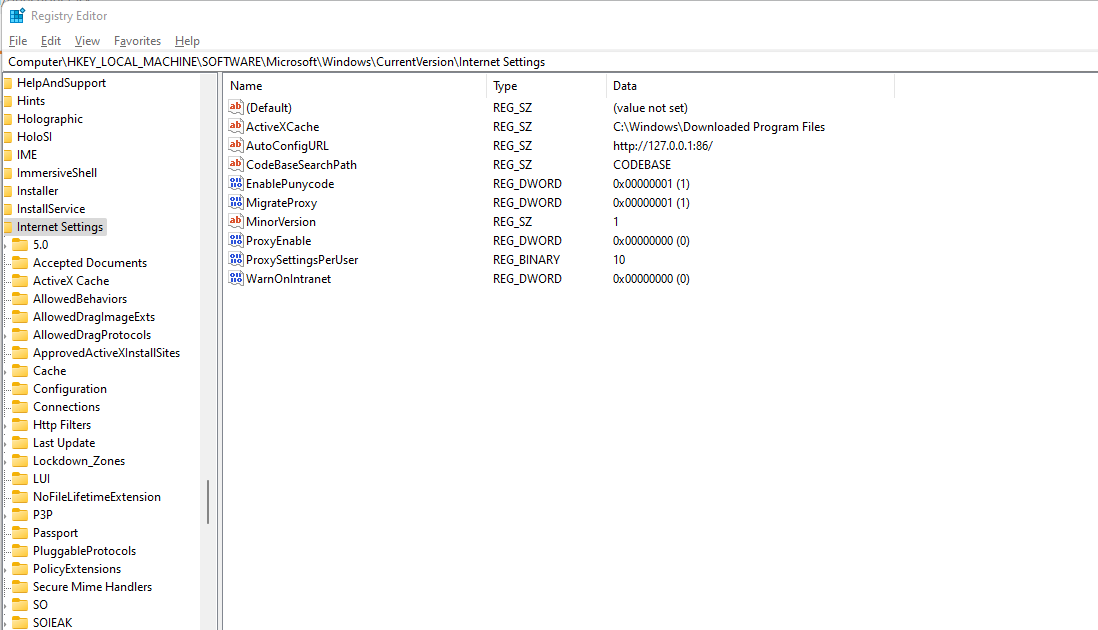Open the Favorites menu
This screenshot has width=1098, height=630.
137,41
